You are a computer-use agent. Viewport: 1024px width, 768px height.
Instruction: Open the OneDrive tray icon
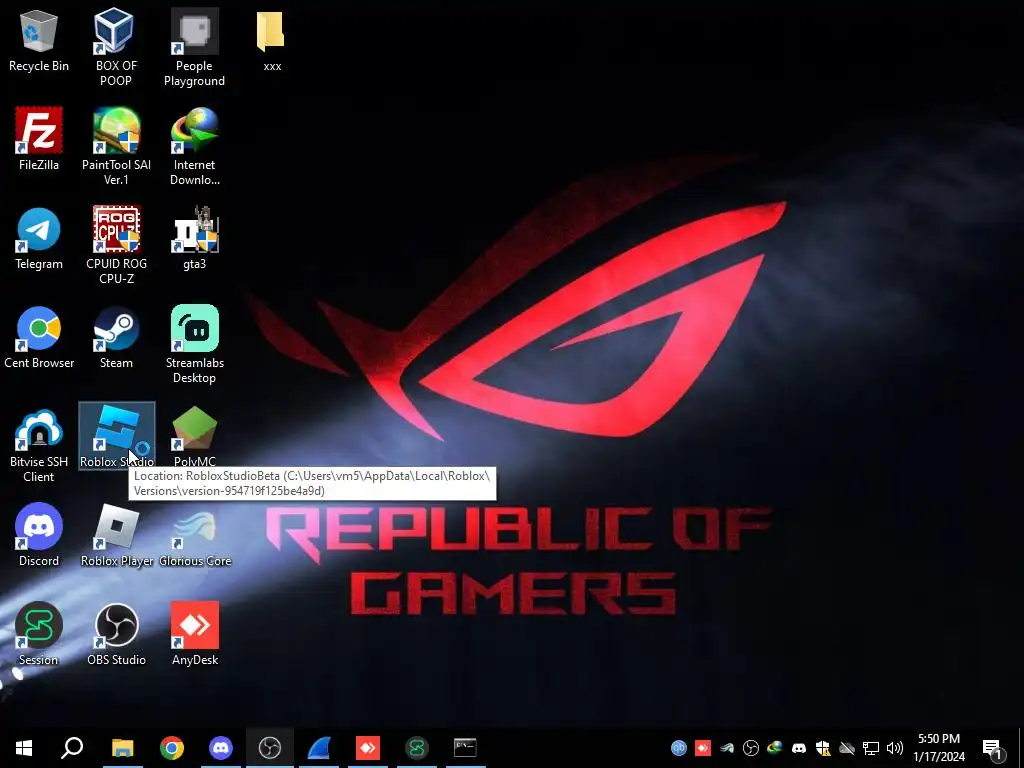click(x=847, y=748)
